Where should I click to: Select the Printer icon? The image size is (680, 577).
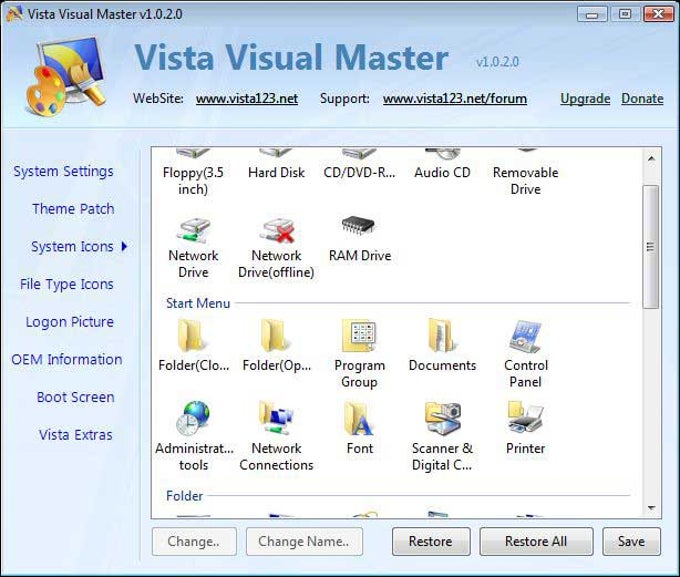pos(526,417)
